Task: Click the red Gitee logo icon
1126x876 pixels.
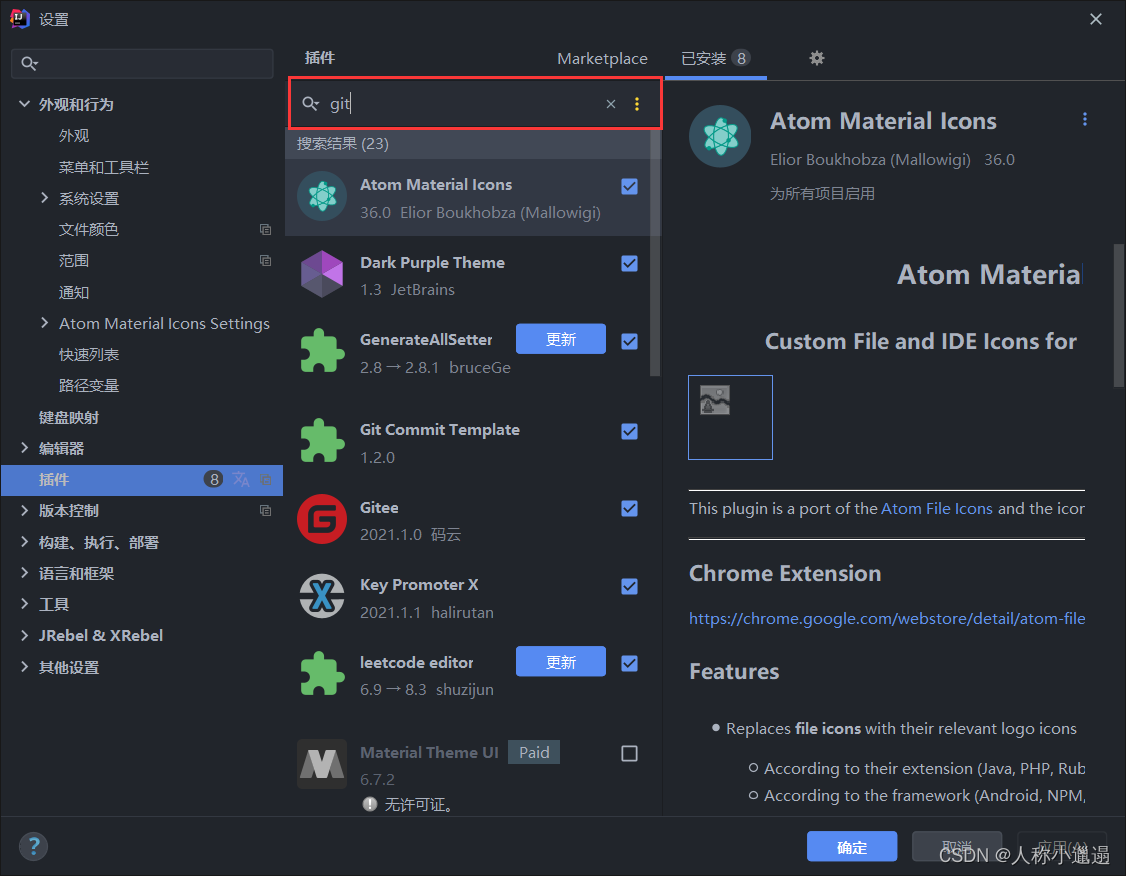Action: click(x=322, y=518)
